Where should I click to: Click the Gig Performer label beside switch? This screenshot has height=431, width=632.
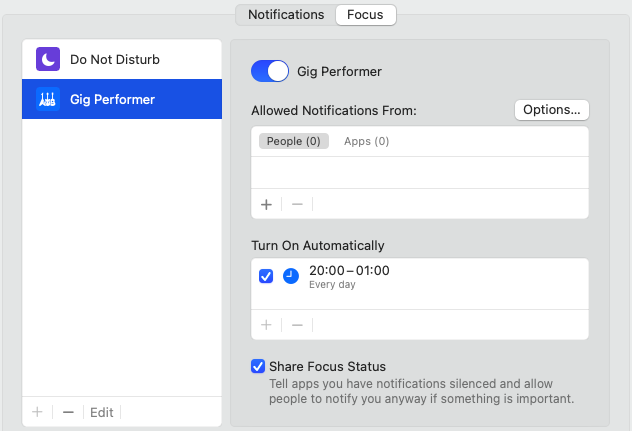click(339, 72)
